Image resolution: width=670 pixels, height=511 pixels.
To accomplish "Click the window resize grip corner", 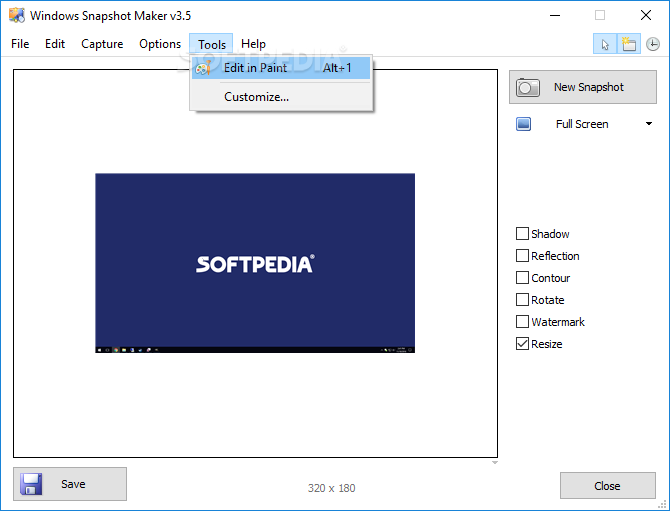I will point(662,504).
